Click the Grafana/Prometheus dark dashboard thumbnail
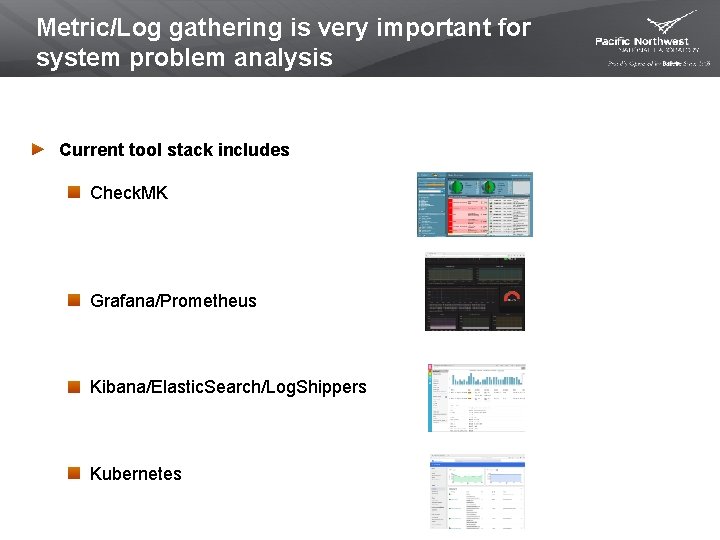This screenshot has height=540, width=720. pos(475,291)
